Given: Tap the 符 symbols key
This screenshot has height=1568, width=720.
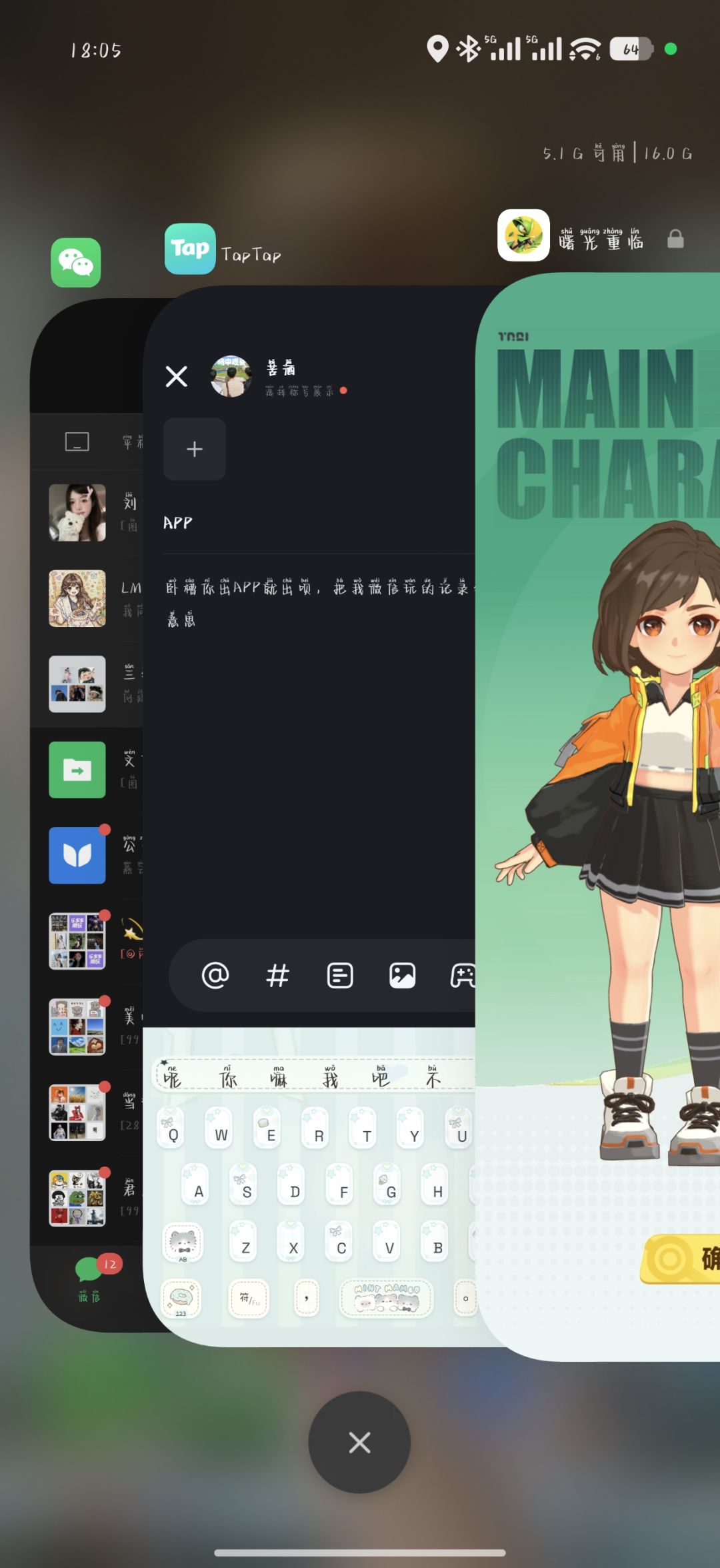Looking at the screenshot, I should (249, 1298).
